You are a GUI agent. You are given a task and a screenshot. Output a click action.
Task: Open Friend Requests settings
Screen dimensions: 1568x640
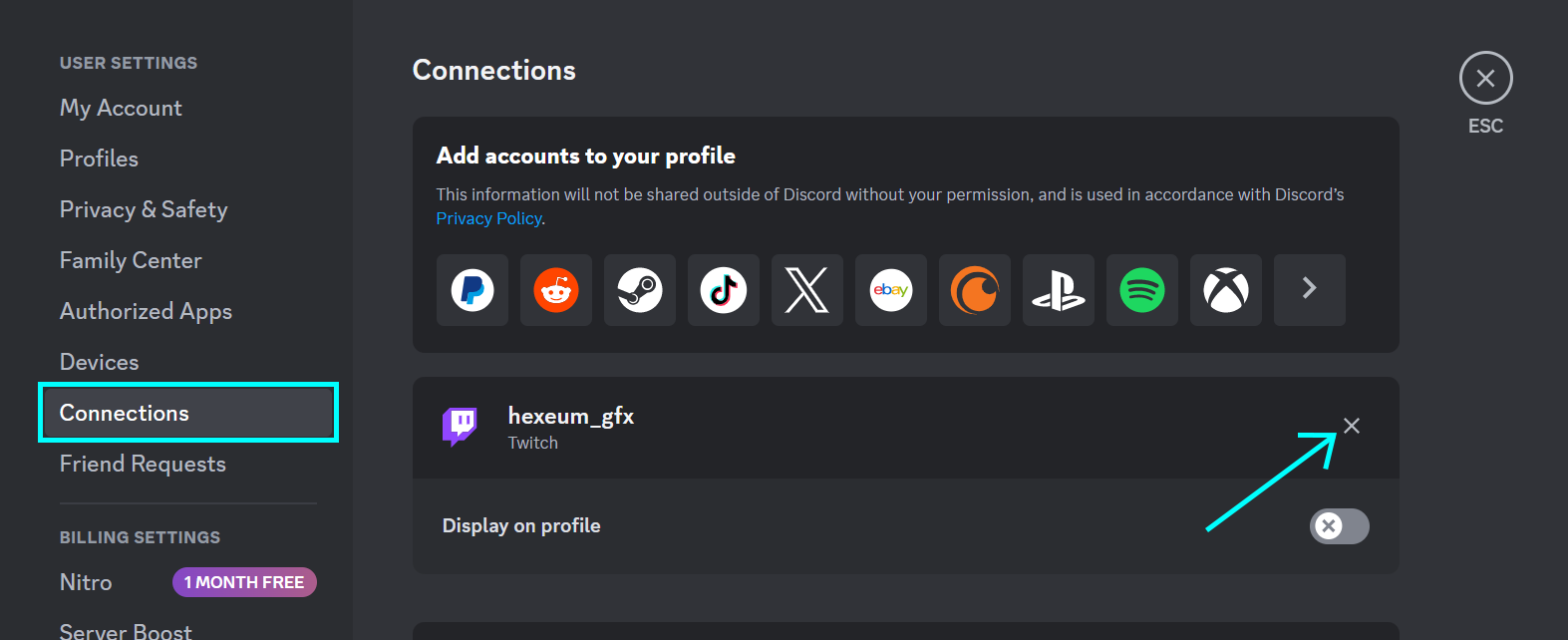[143, 463]
